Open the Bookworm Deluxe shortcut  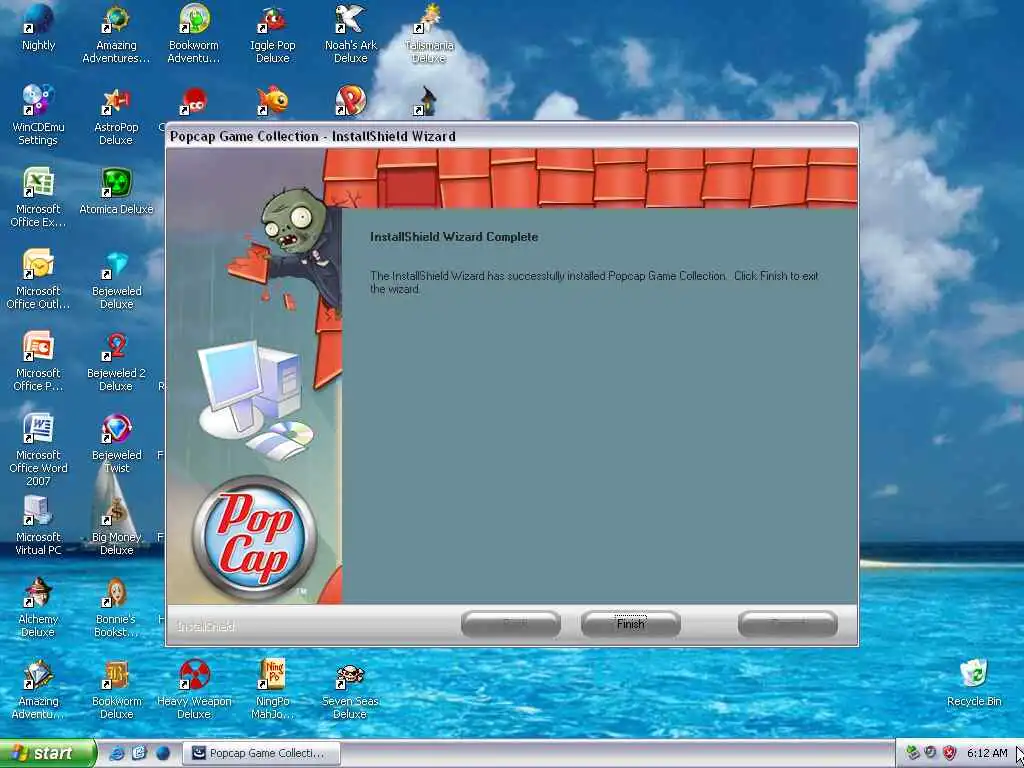point(116,690)
